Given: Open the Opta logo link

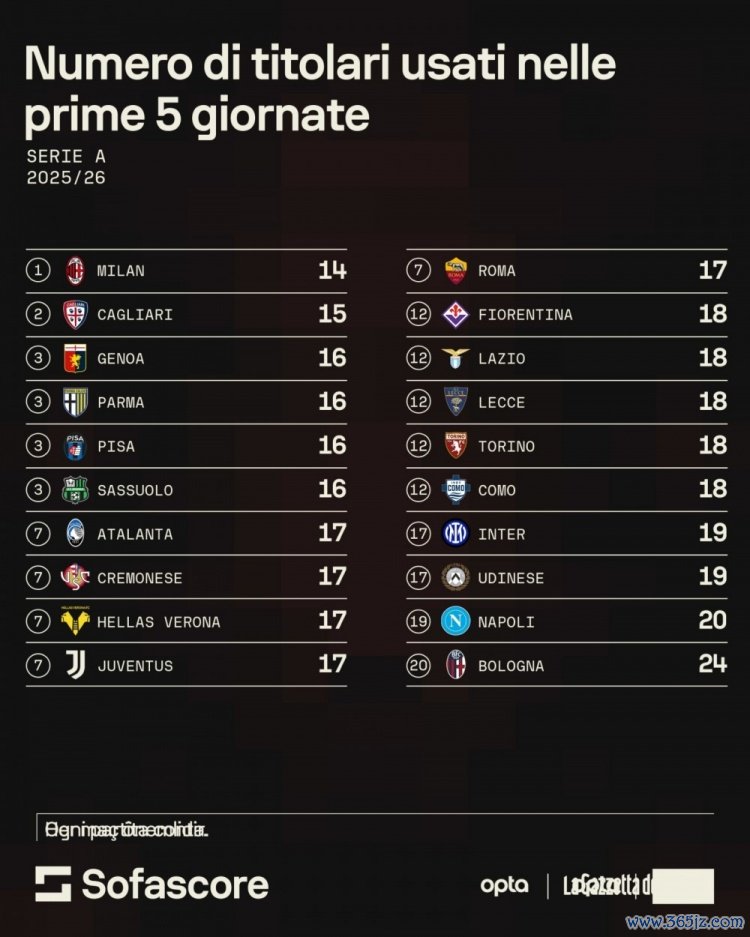Looking at the screenshot, I should tap(504, 885).
